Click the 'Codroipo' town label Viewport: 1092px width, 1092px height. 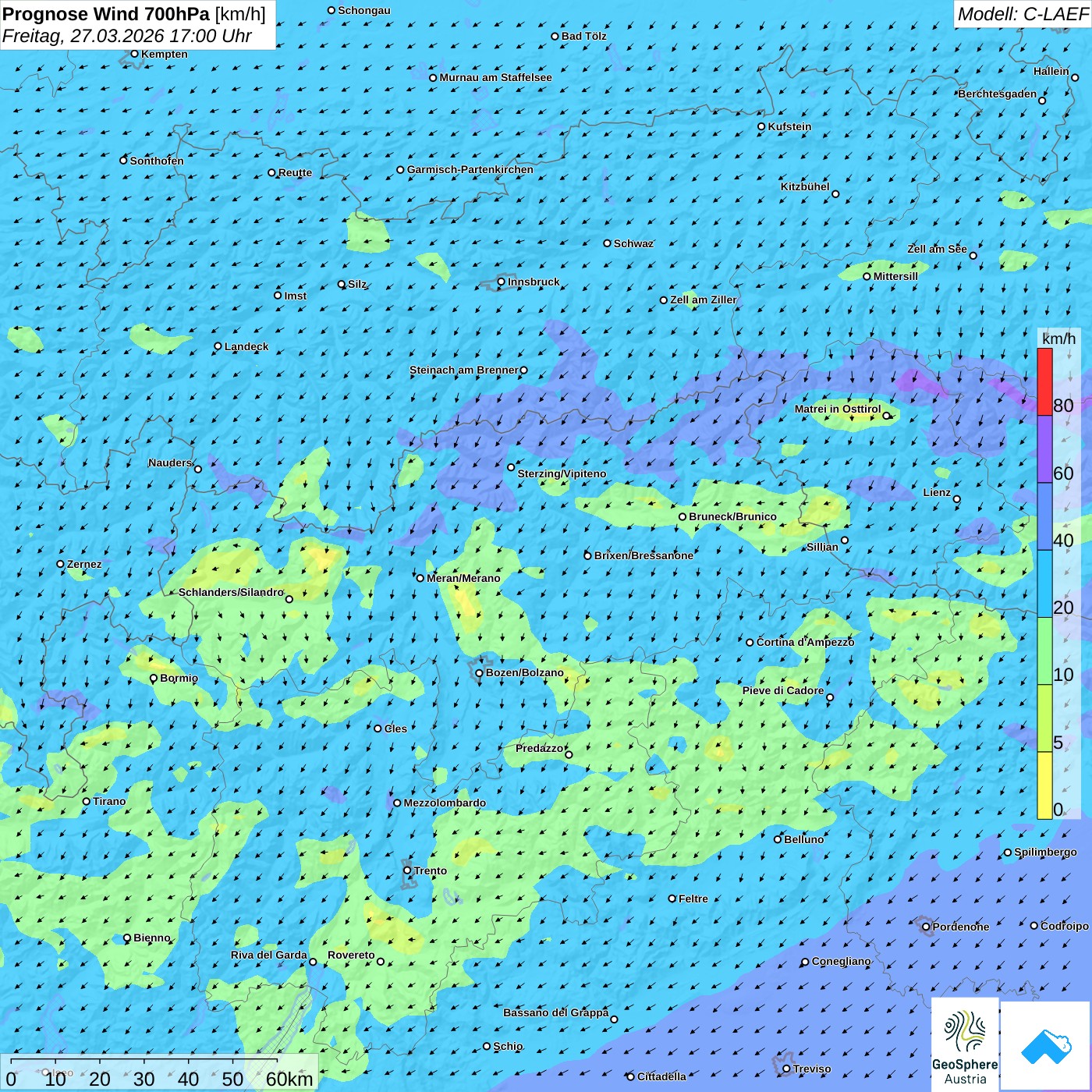[x=1064, y=926]
